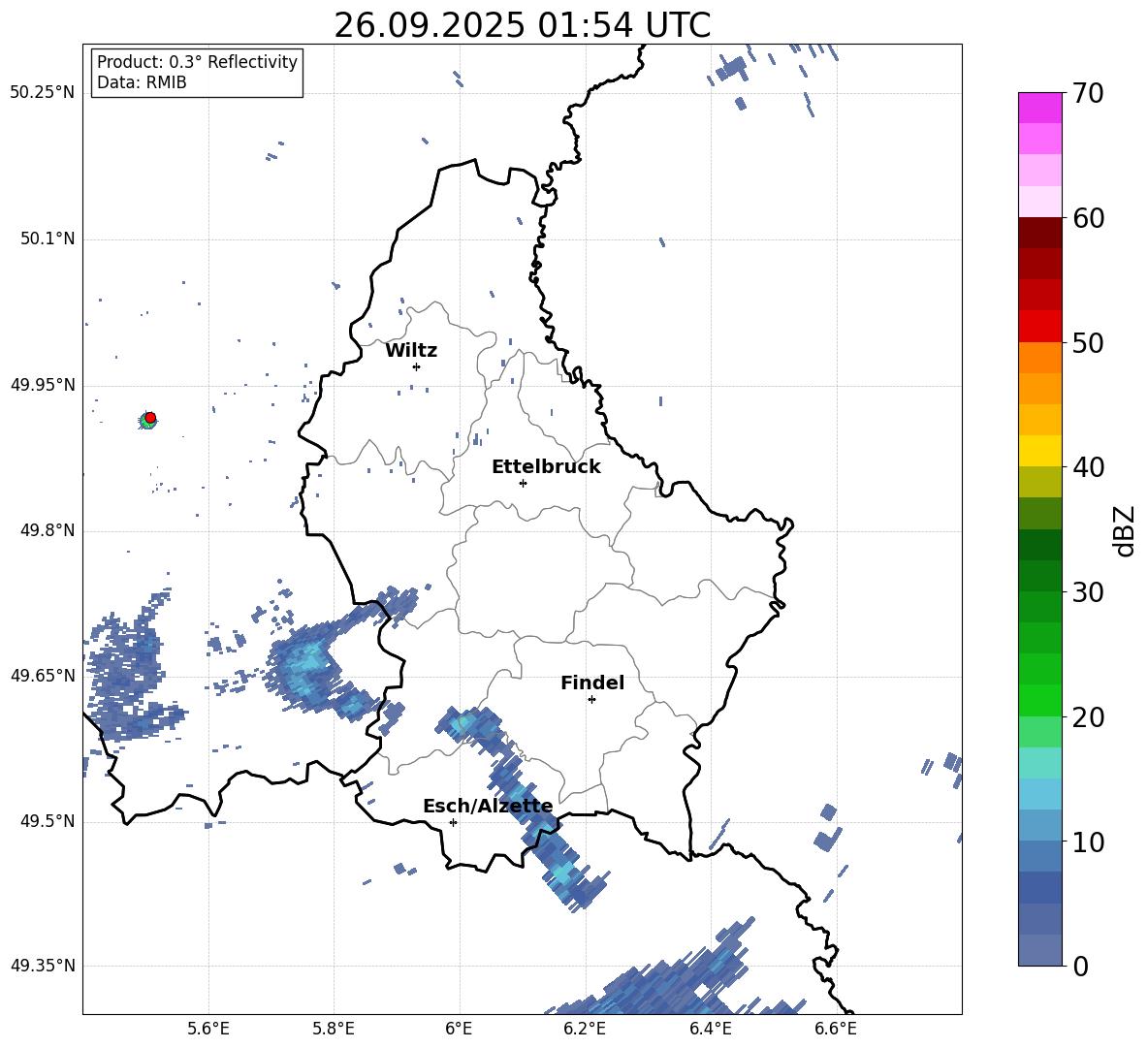
Task: Click the colorbar tick label 0
Action: coord(1080,966)
